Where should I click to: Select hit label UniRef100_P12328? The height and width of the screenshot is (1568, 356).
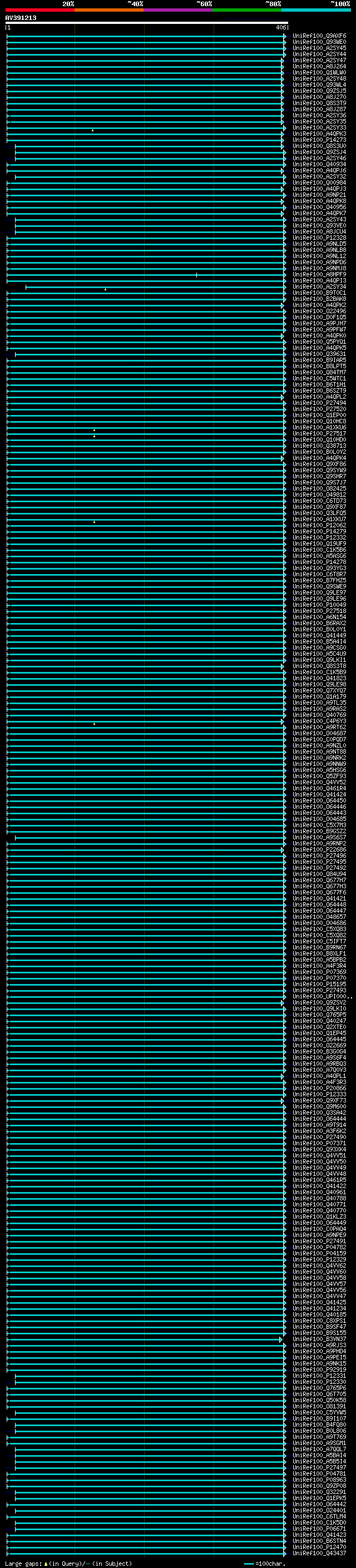coord(319,238)
